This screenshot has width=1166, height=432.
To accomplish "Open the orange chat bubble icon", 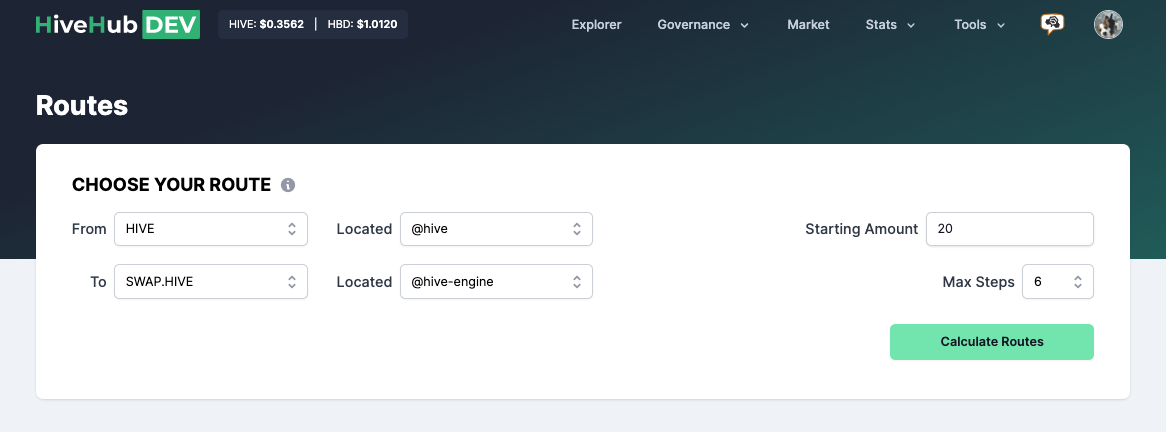I will 1051,25.
